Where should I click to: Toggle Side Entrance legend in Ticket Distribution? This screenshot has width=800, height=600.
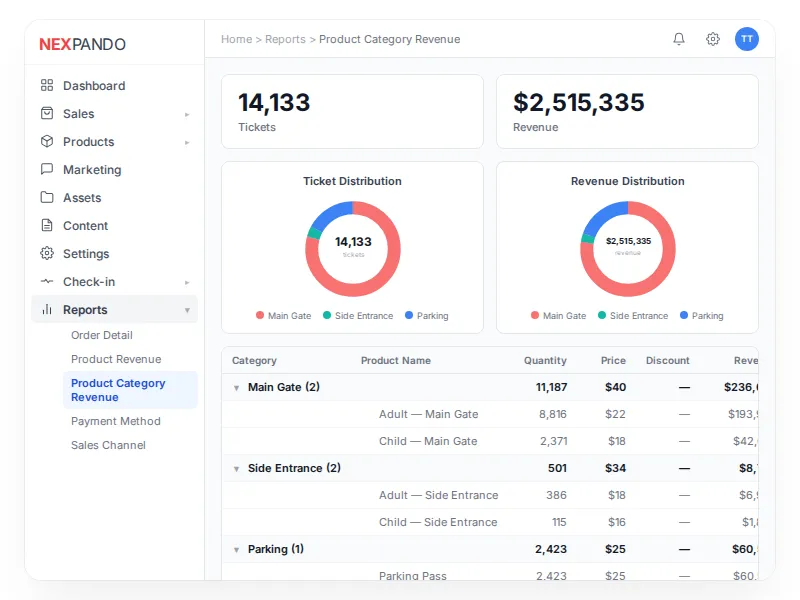[x=358, y=316]
